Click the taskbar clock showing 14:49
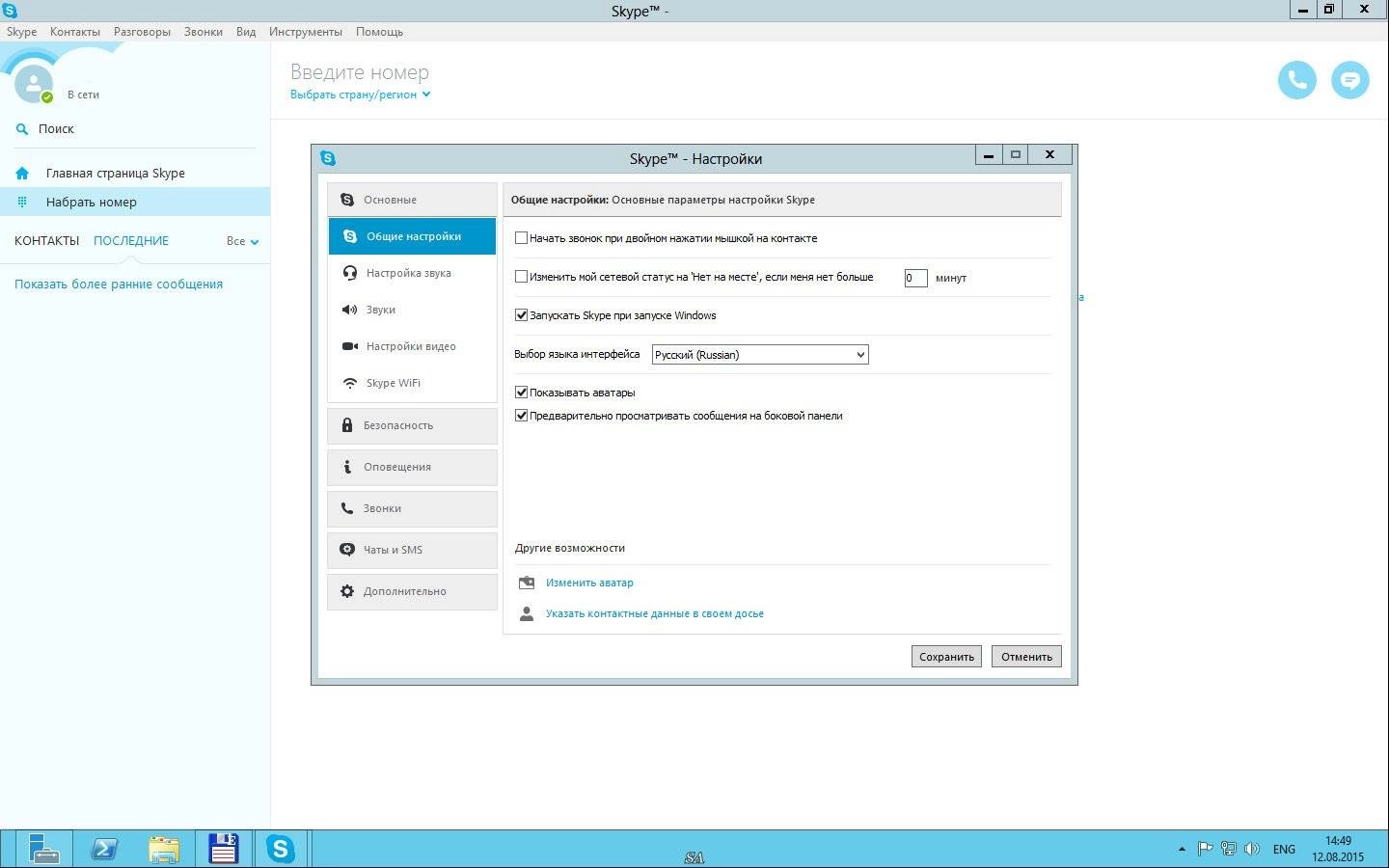 click(1338, 849)
